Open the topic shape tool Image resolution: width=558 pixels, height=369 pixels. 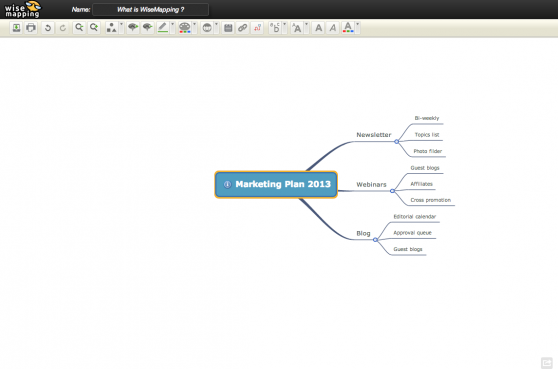112,28
